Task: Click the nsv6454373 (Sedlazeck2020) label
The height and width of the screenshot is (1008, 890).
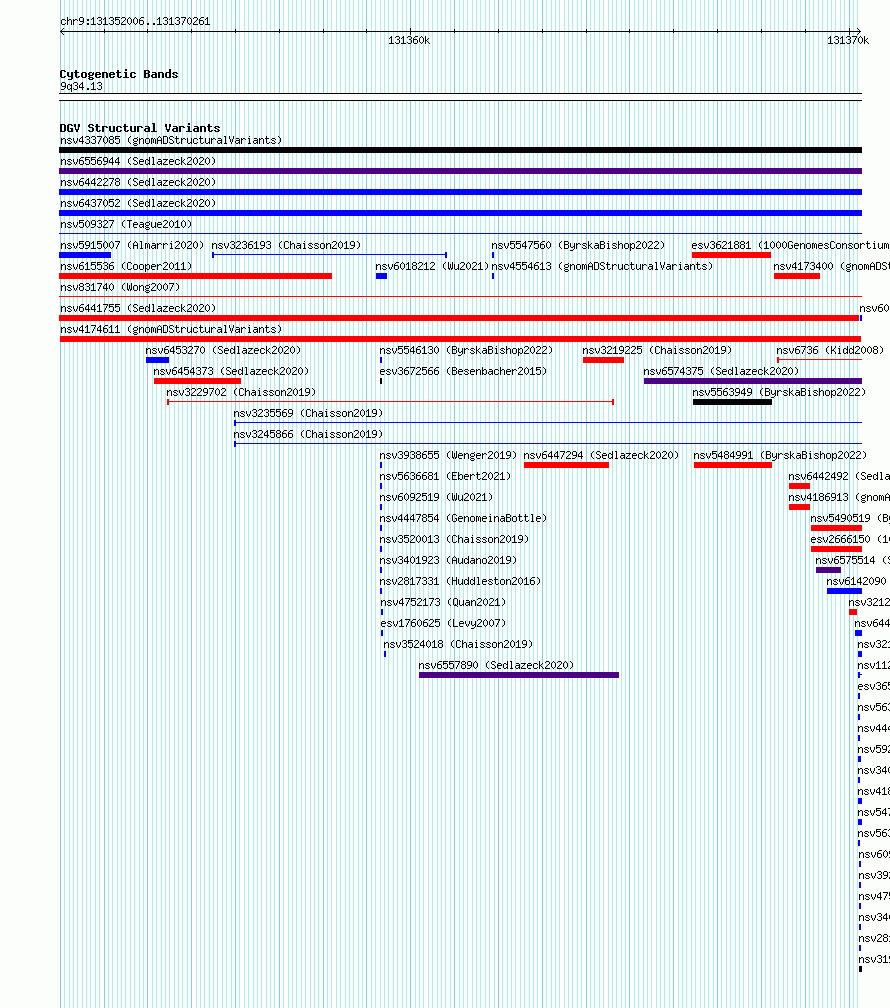Action: [231, 372]
